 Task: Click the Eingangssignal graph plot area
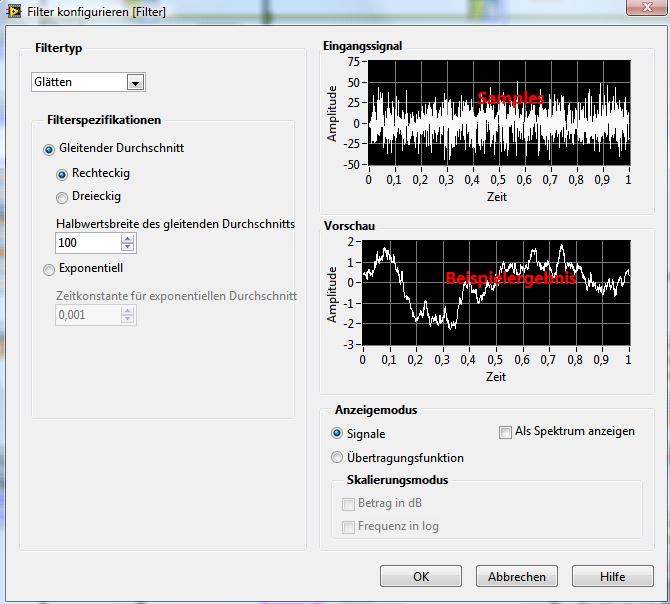click(499, 112)
